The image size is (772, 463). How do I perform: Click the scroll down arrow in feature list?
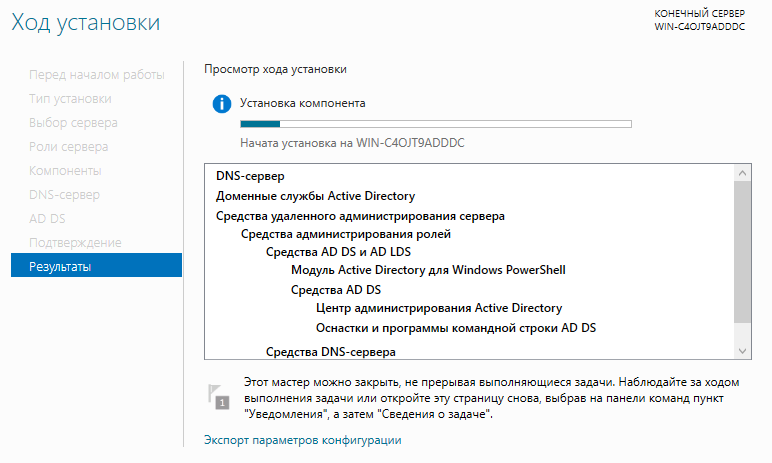[742, 351]
